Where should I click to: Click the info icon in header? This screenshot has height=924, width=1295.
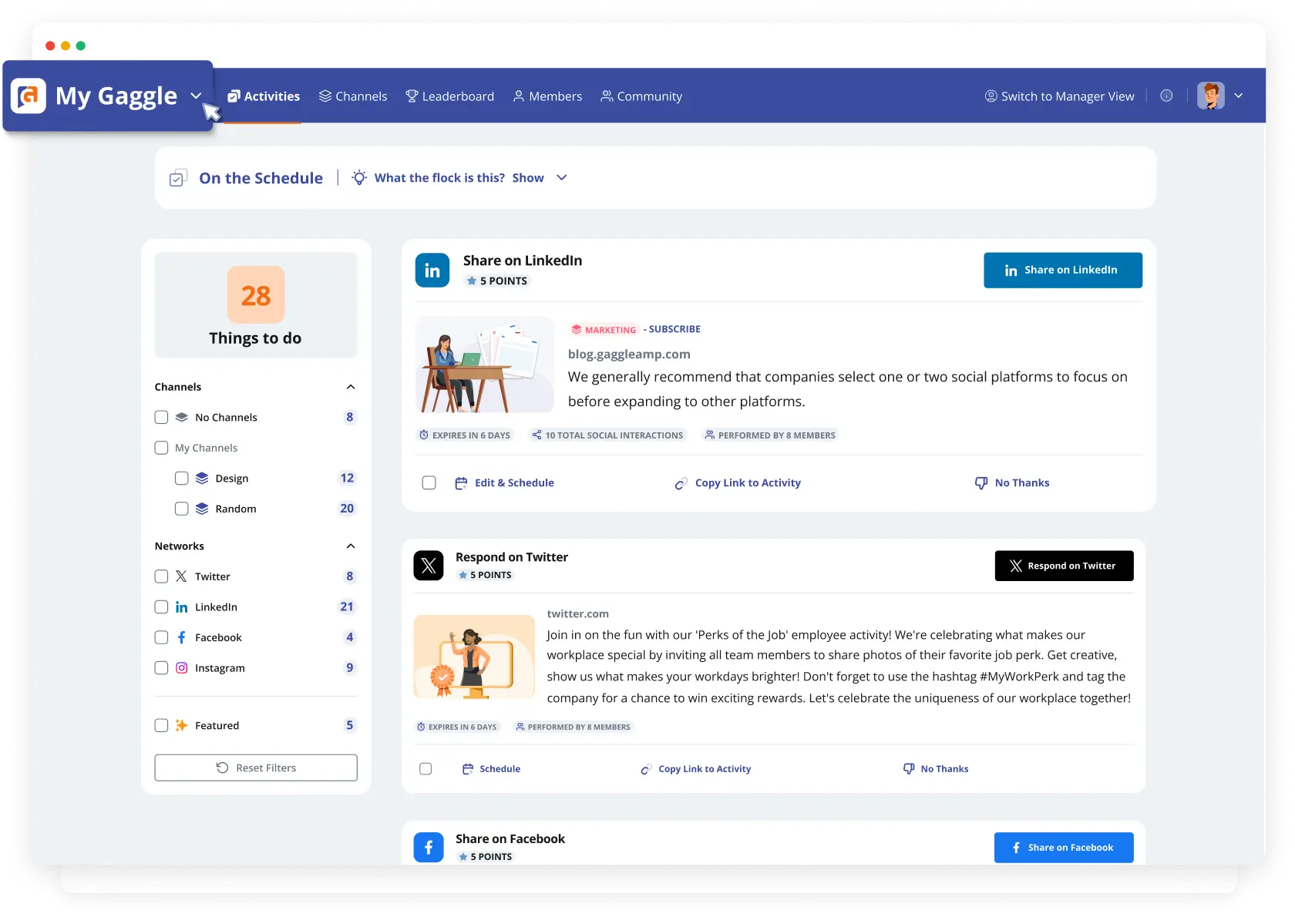[1166, 96]
